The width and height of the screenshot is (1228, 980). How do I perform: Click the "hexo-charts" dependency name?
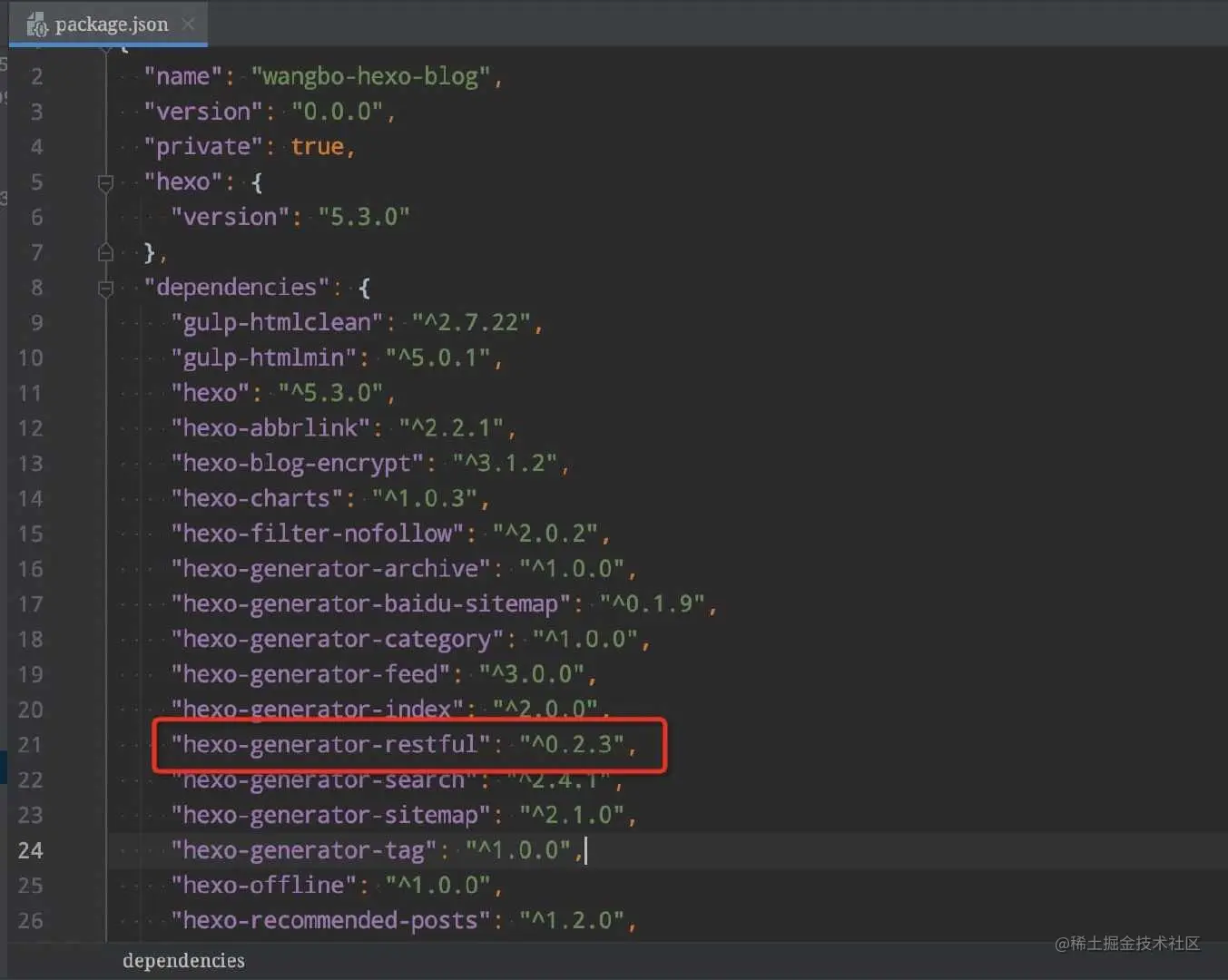tap(257, 498)
